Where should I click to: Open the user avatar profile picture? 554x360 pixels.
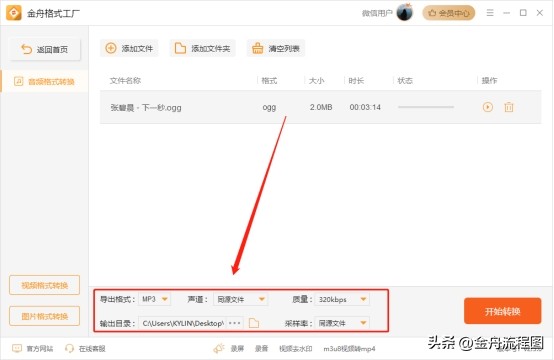[x=405, y=13]
